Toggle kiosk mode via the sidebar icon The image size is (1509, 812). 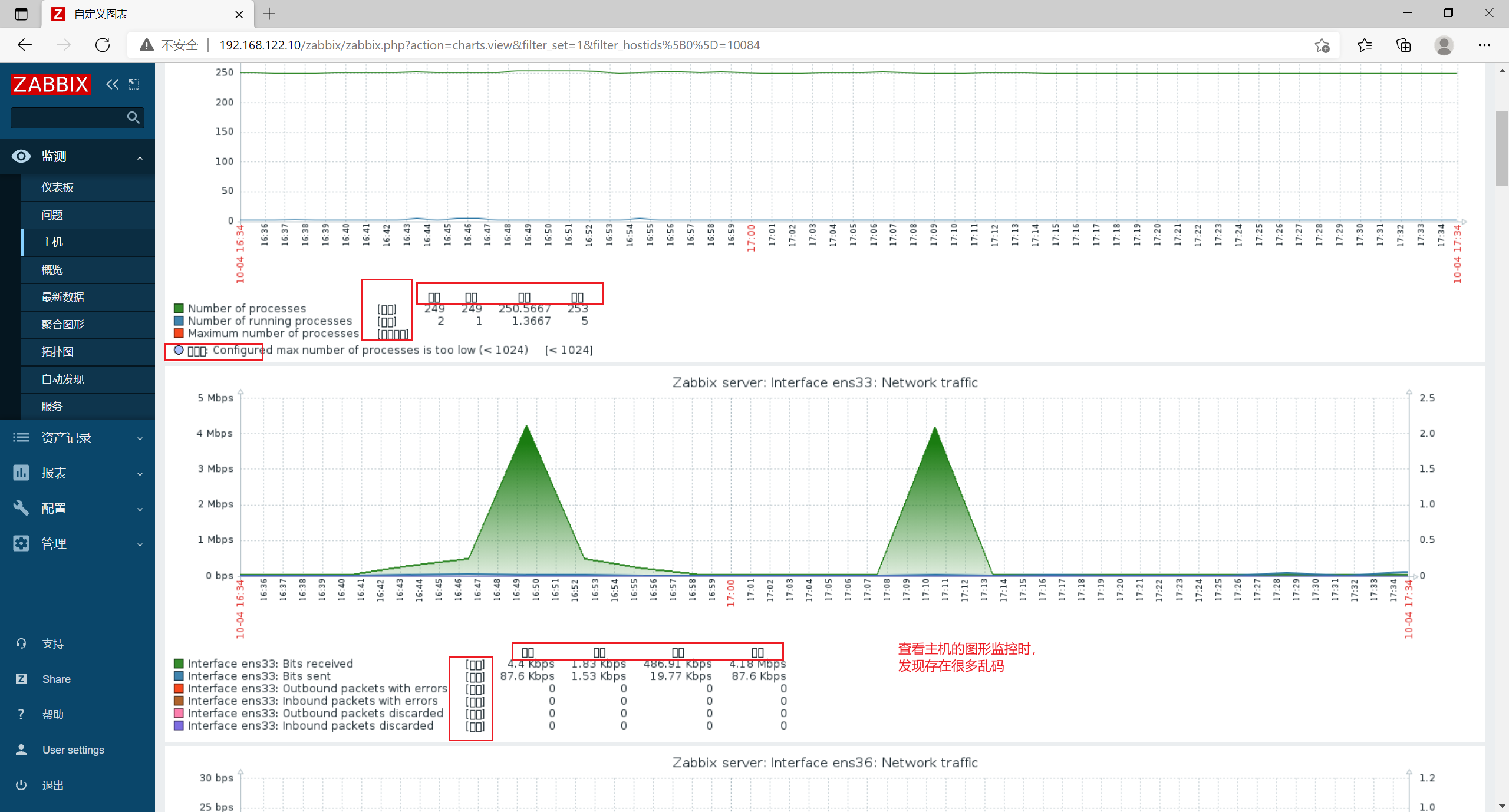134,84
